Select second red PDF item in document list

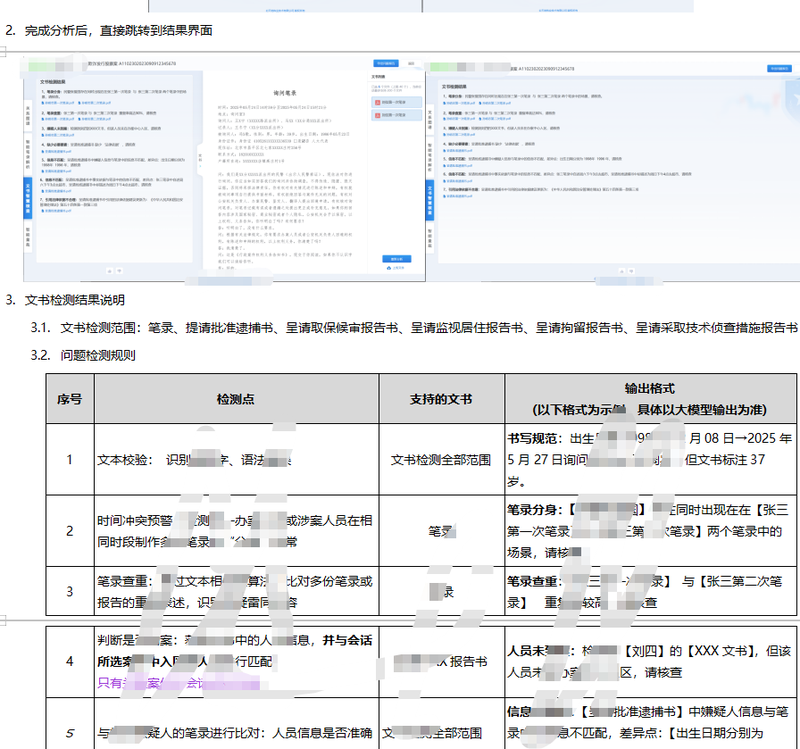click(396, 115)
